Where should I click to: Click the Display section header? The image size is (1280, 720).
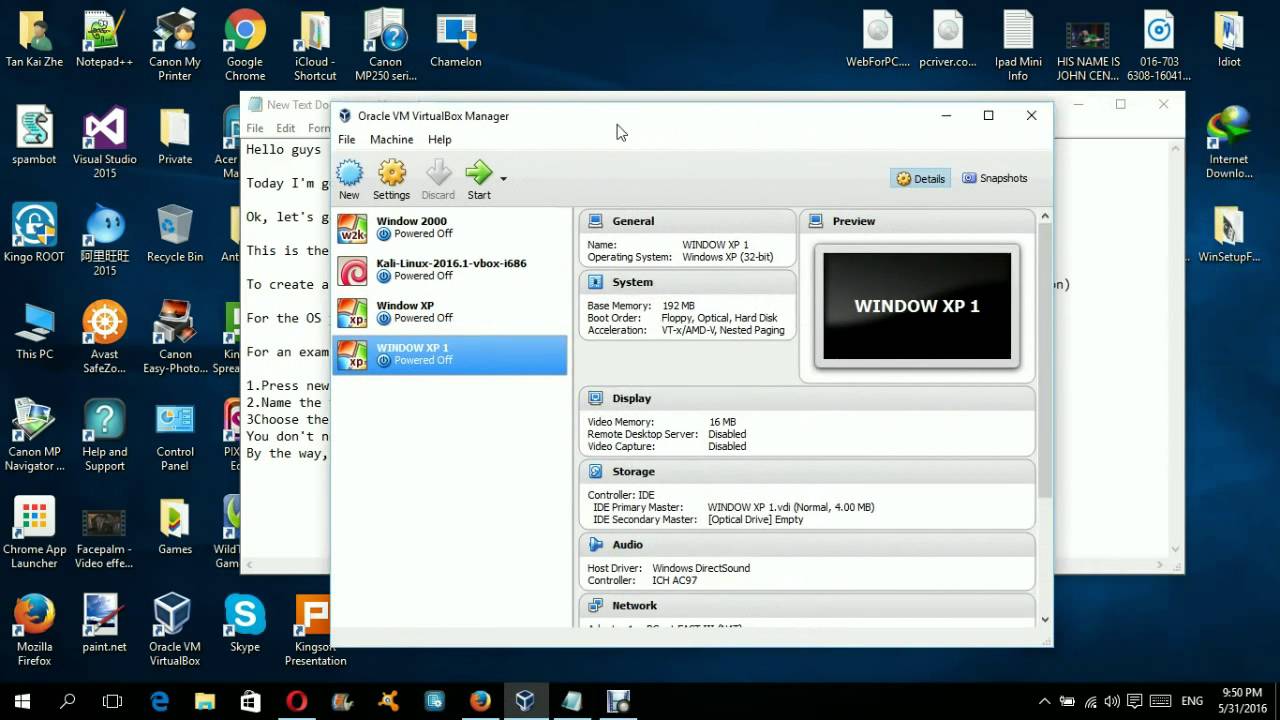point(807,398)
